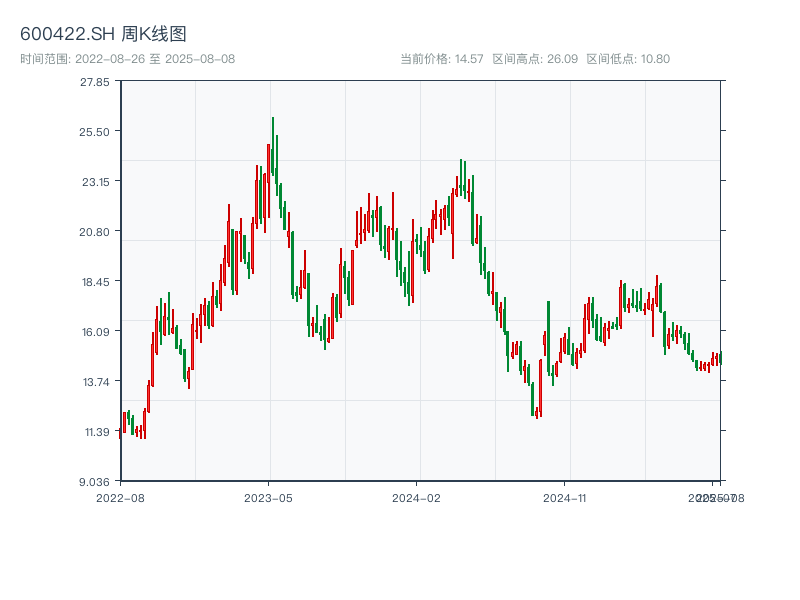The image size is (800, 600).
Task: Click the period high label 区间高点: 26.09
Action: tap(535, 59)
